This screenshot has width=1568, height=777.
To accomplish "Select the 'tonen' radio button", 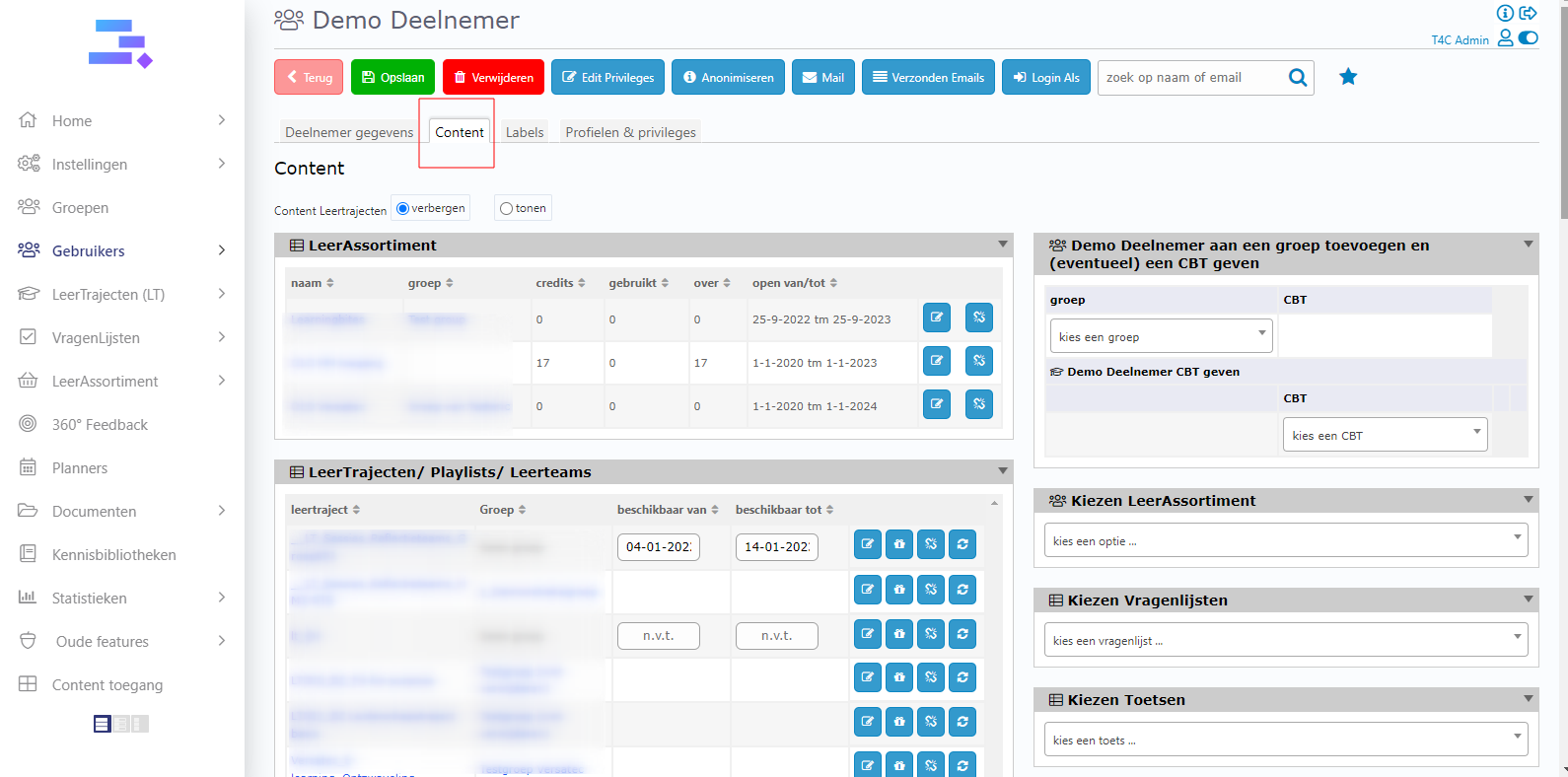I will pos(506,208).
